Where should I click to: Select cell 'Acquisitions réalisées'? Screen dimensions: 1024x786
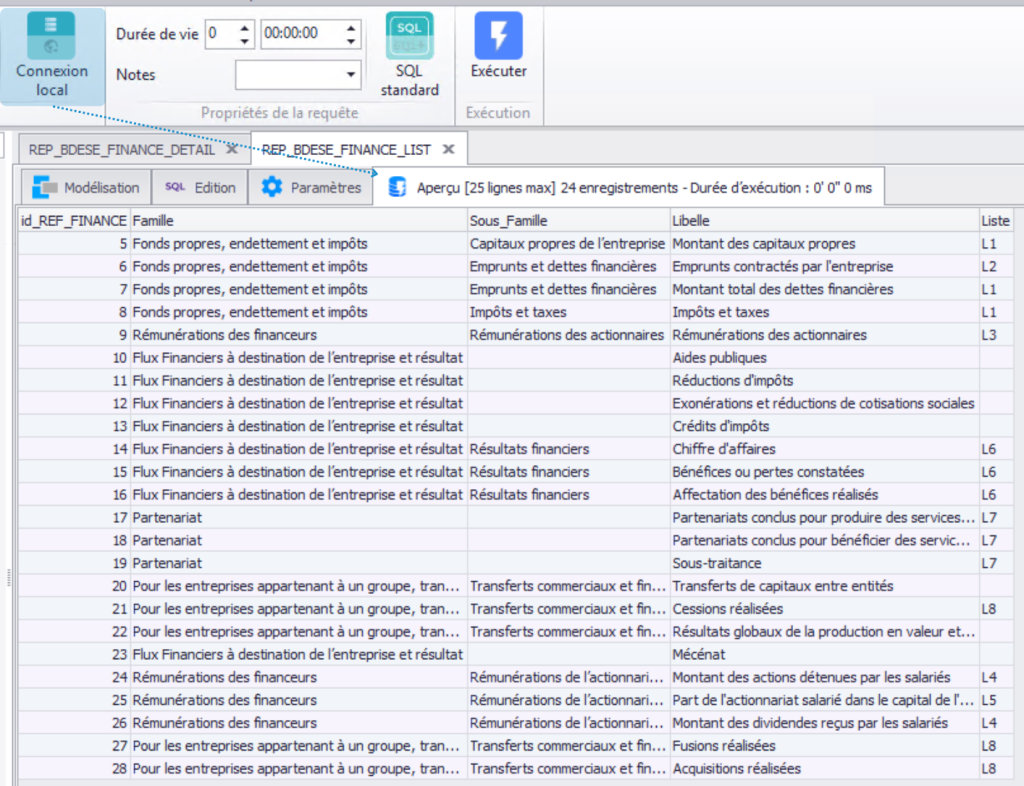(824, 769)
